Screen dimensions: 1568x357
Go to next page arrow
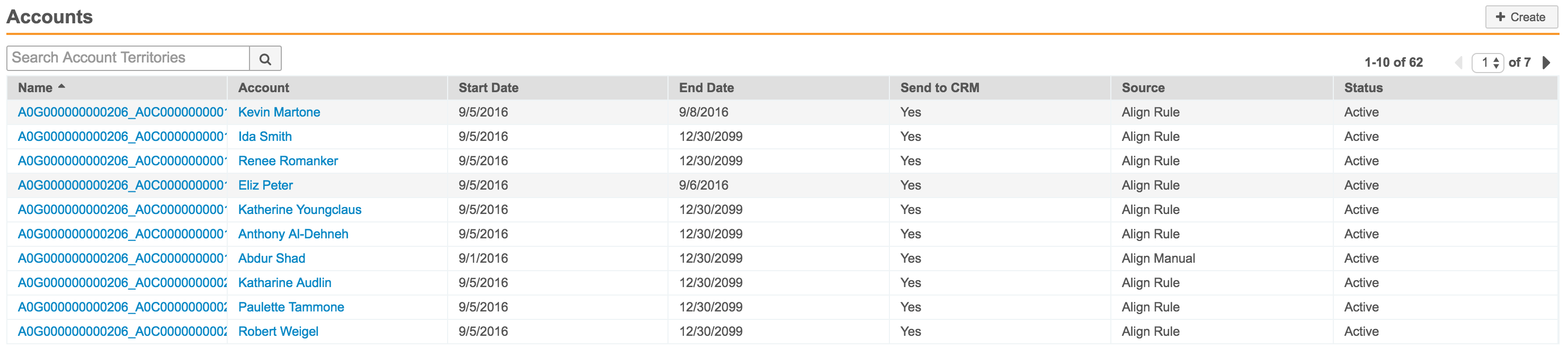(1546, 63)
